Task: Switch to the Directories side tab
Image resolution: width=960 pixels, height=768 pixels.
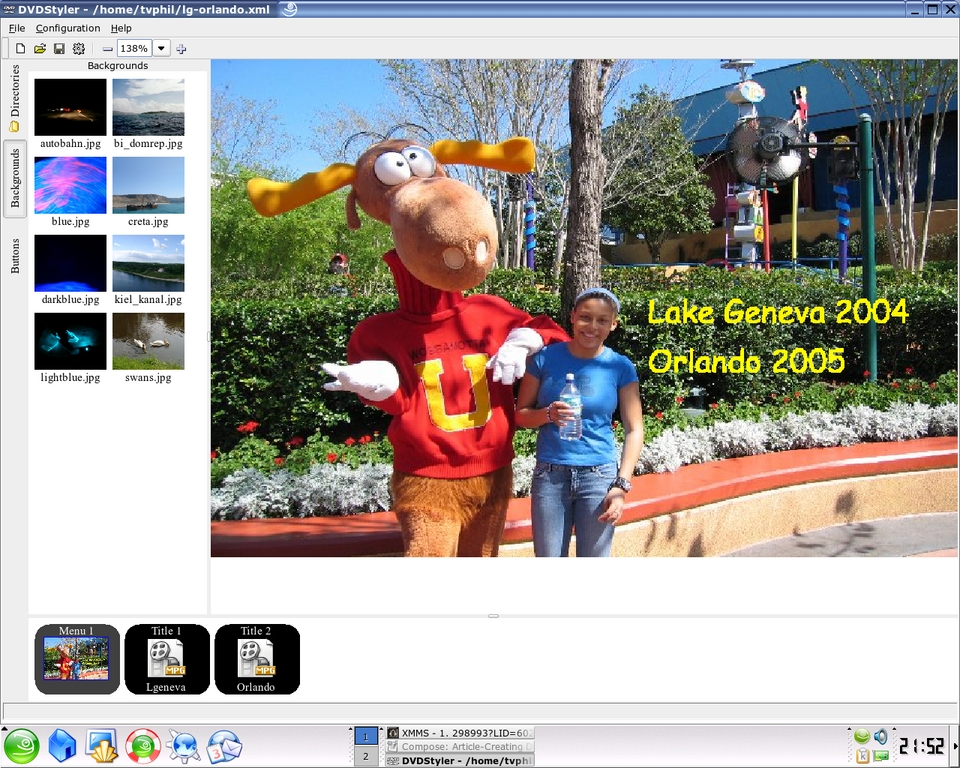Action: (x=15, y=98)
